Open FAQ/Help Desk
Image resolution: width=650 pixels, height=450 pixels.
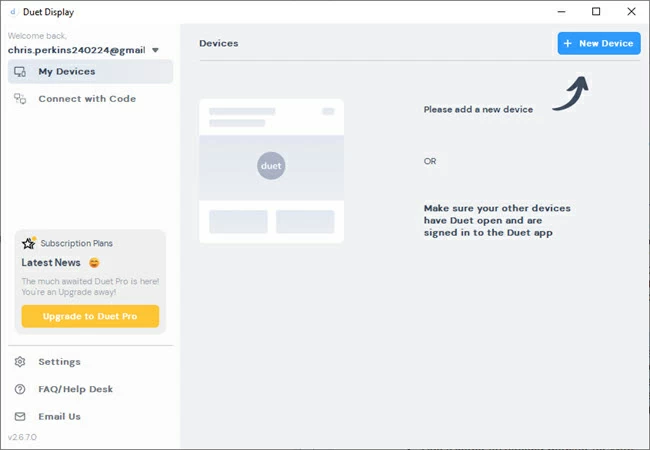[90, 389]
